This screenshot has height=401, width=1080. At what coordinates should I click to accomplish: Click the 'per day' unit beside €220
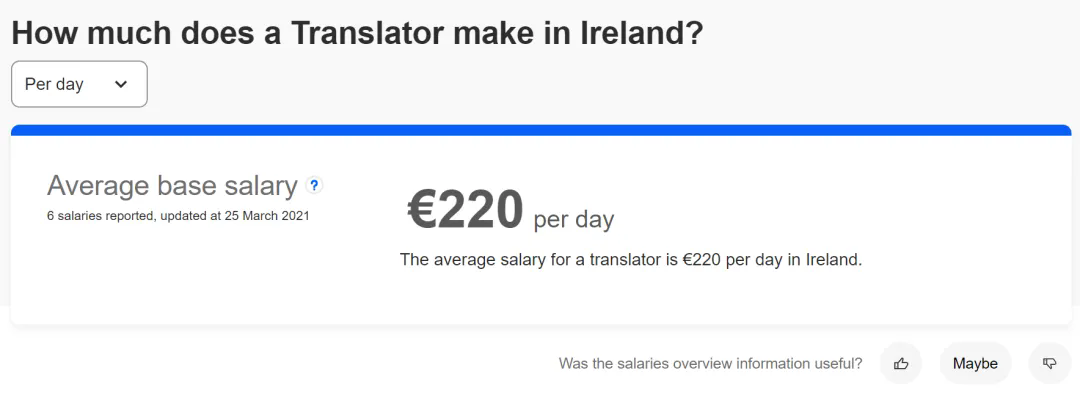(574, 219)
